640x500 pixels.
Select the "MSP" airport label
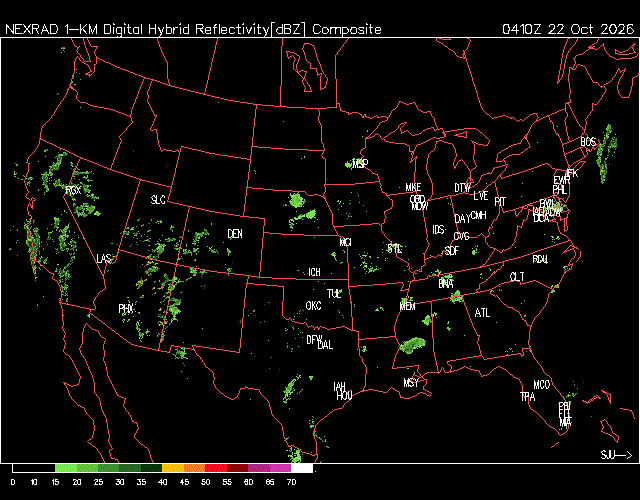[x=360, y=164]
